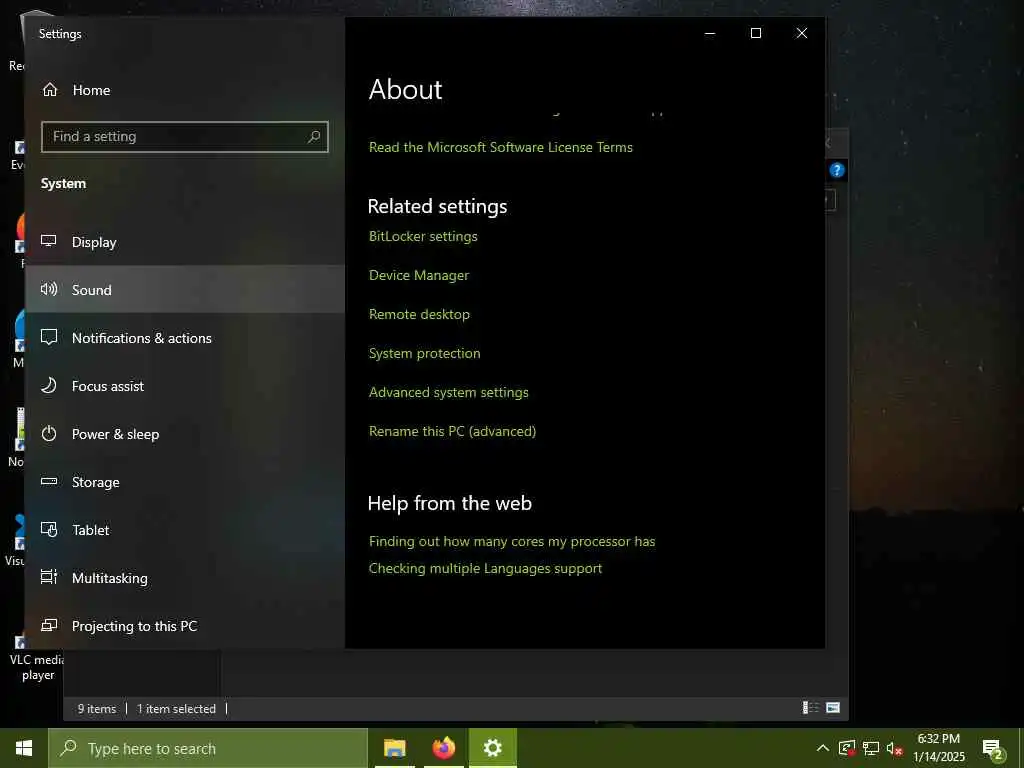Image resolution: width=1024 pixels, height=768 pixels.
Task: Open Firefox from the taskbar
Action: click(443, 748)
